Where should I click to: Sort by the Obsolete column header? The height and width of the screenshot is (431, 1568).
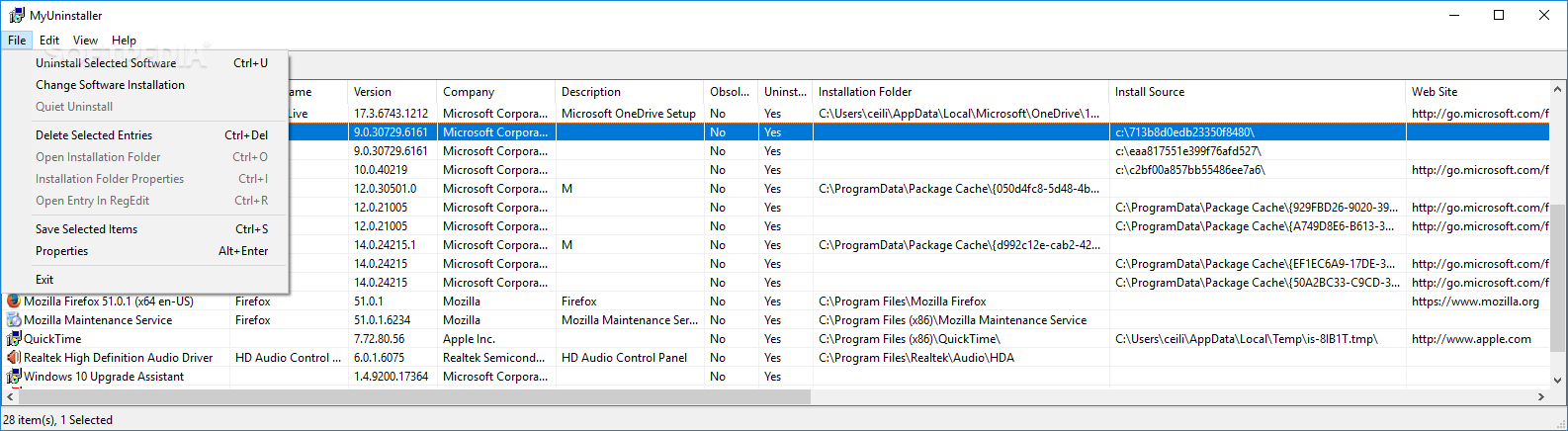click(731, 92)
